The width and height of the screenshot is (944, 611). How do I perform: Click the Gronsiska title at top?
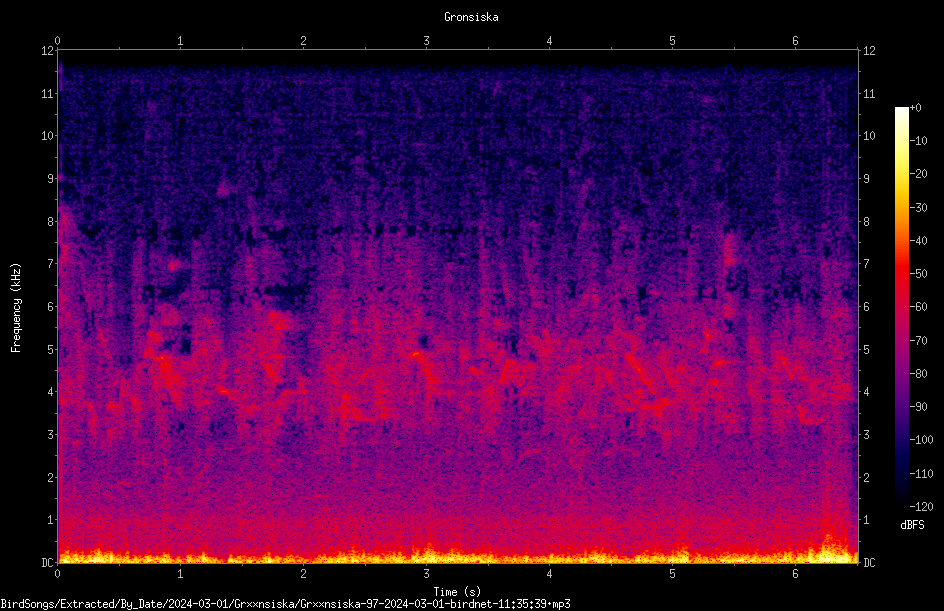(471, 17)
